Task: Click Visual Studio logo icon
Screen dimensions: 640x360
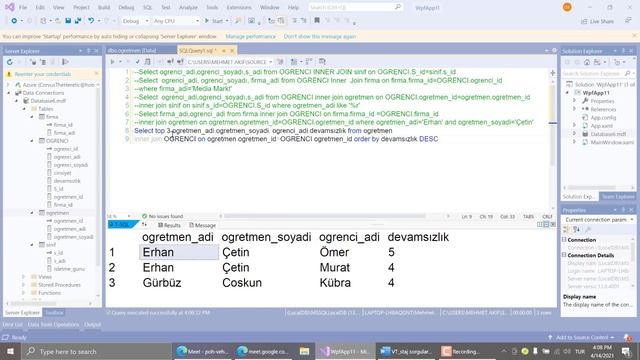Action: click(10, 7)
